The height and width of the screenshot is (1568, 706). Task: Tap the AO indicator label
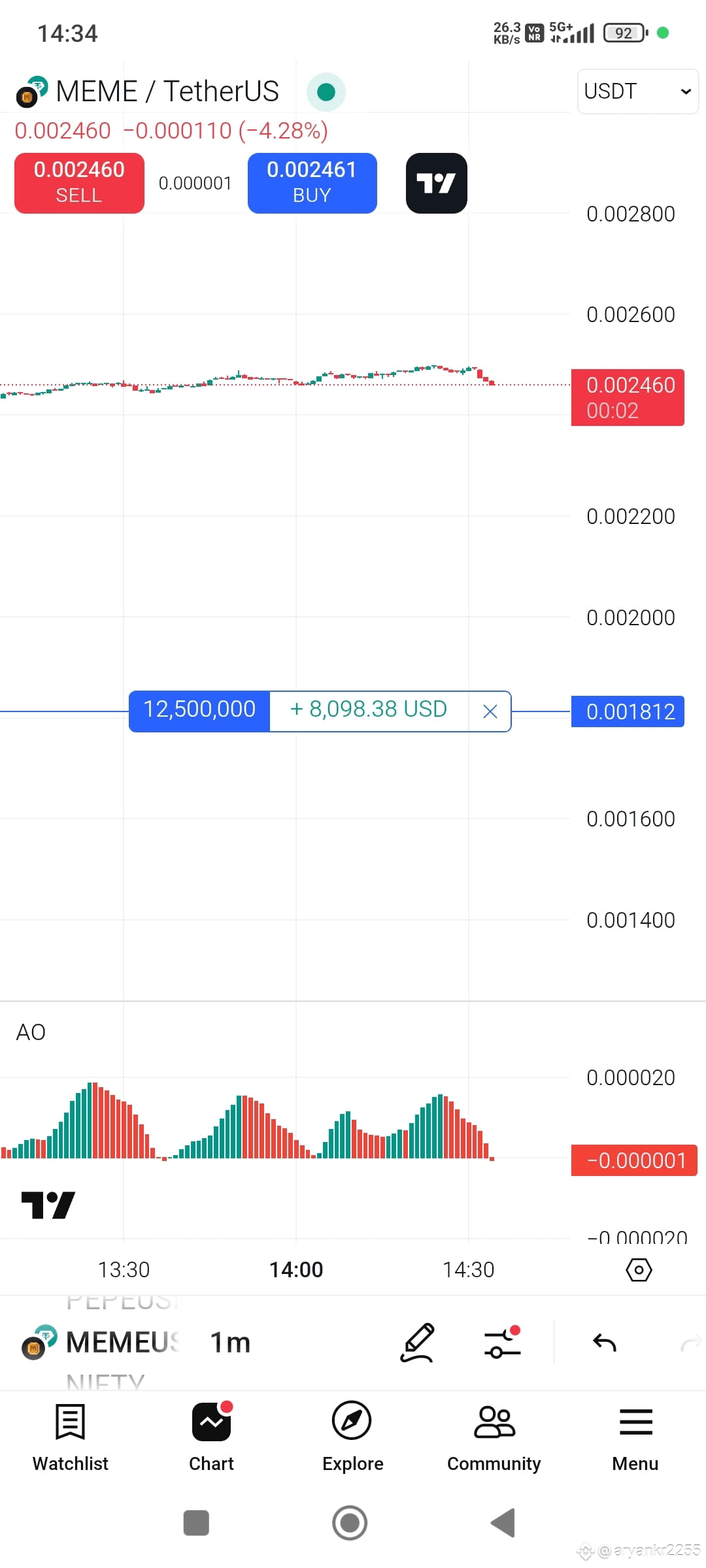[x=31, y=1032]
